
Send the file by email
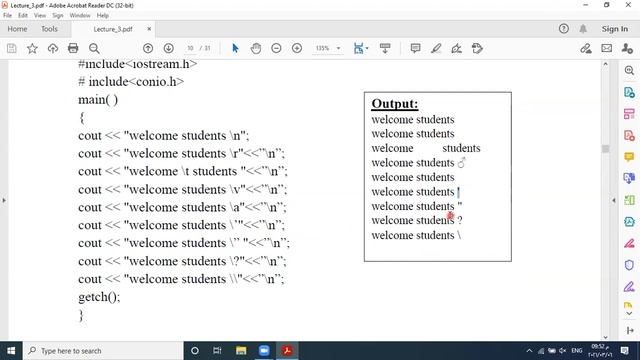(x=607, y=49)
